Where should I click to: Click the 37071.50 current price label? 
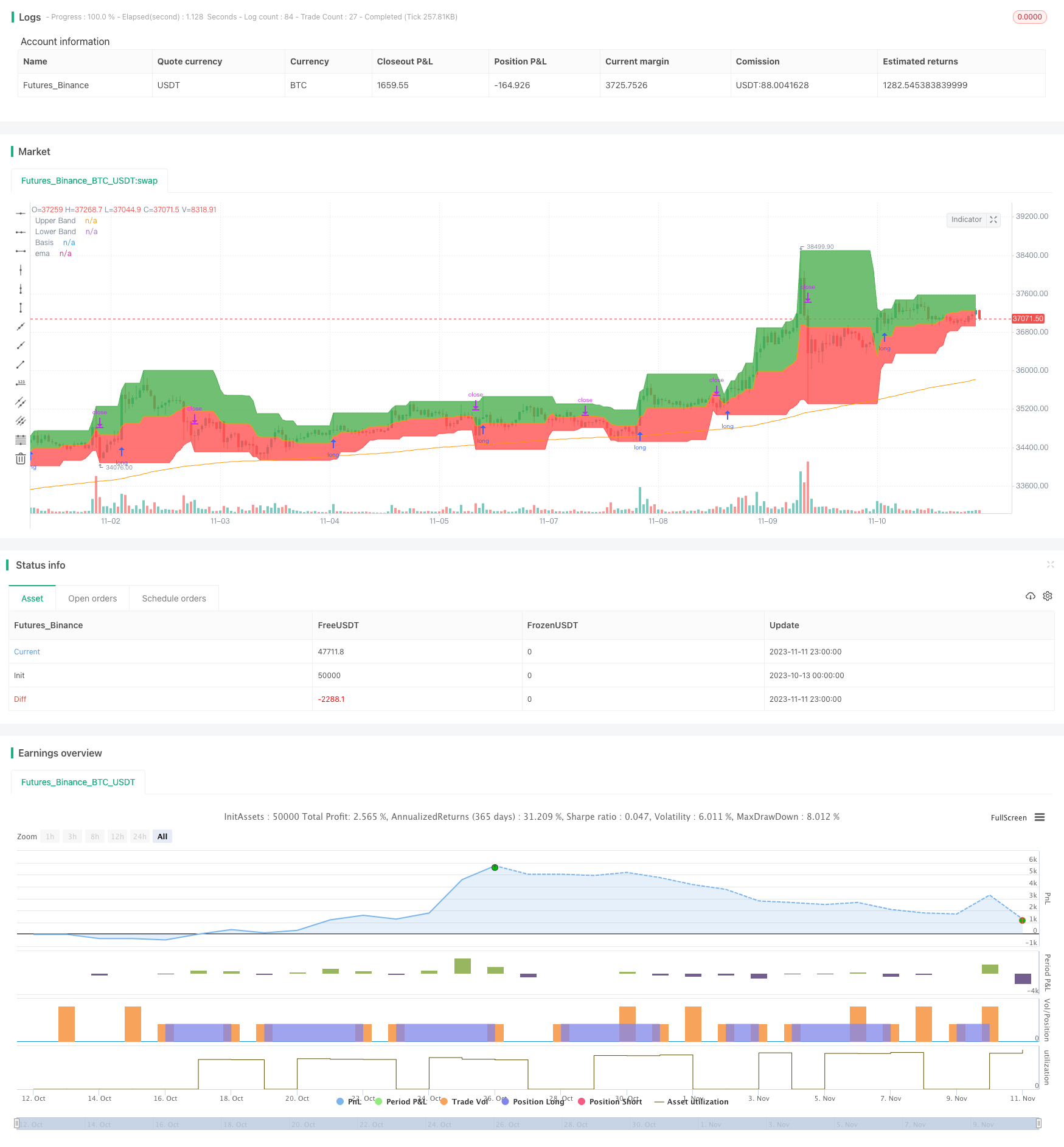click(1028, 319)
